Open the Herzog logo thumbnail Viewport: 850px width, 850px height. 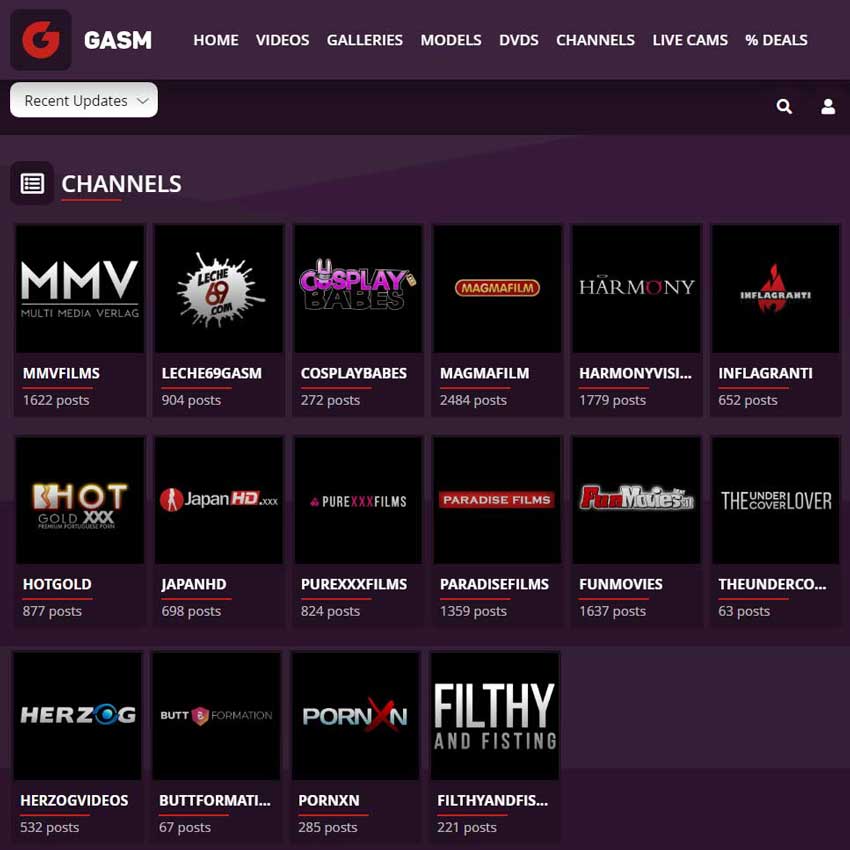(78, 716)
